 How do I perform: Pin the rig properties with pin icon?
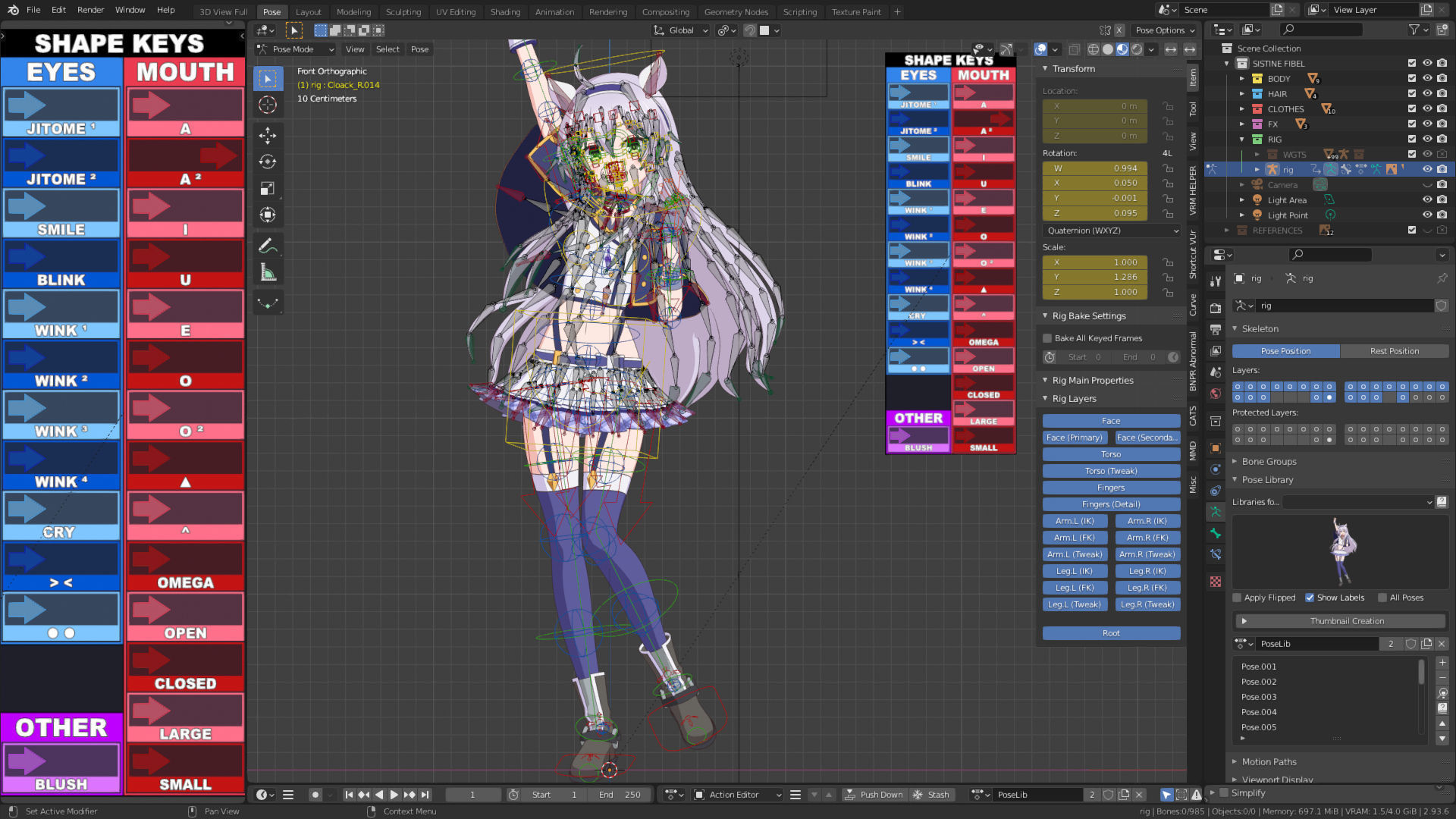click(x=1442, y=278)
